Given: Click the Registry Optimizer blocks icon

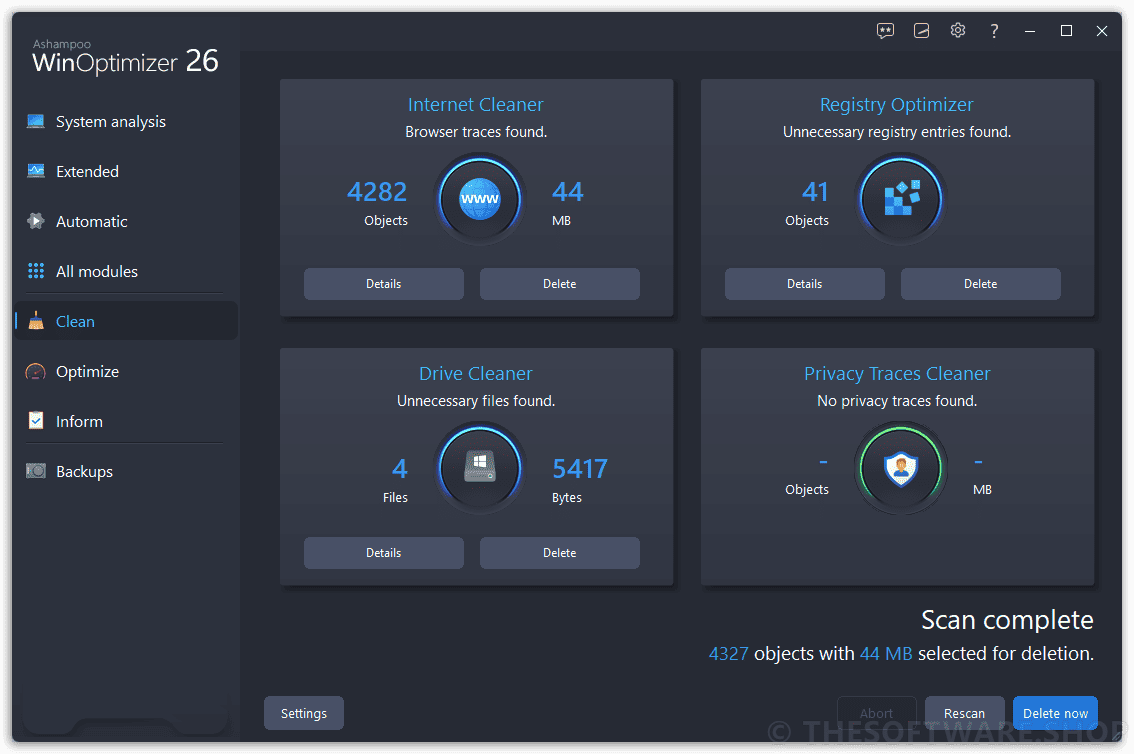Looking at the screenshot, I should click(x=901, y=198).
